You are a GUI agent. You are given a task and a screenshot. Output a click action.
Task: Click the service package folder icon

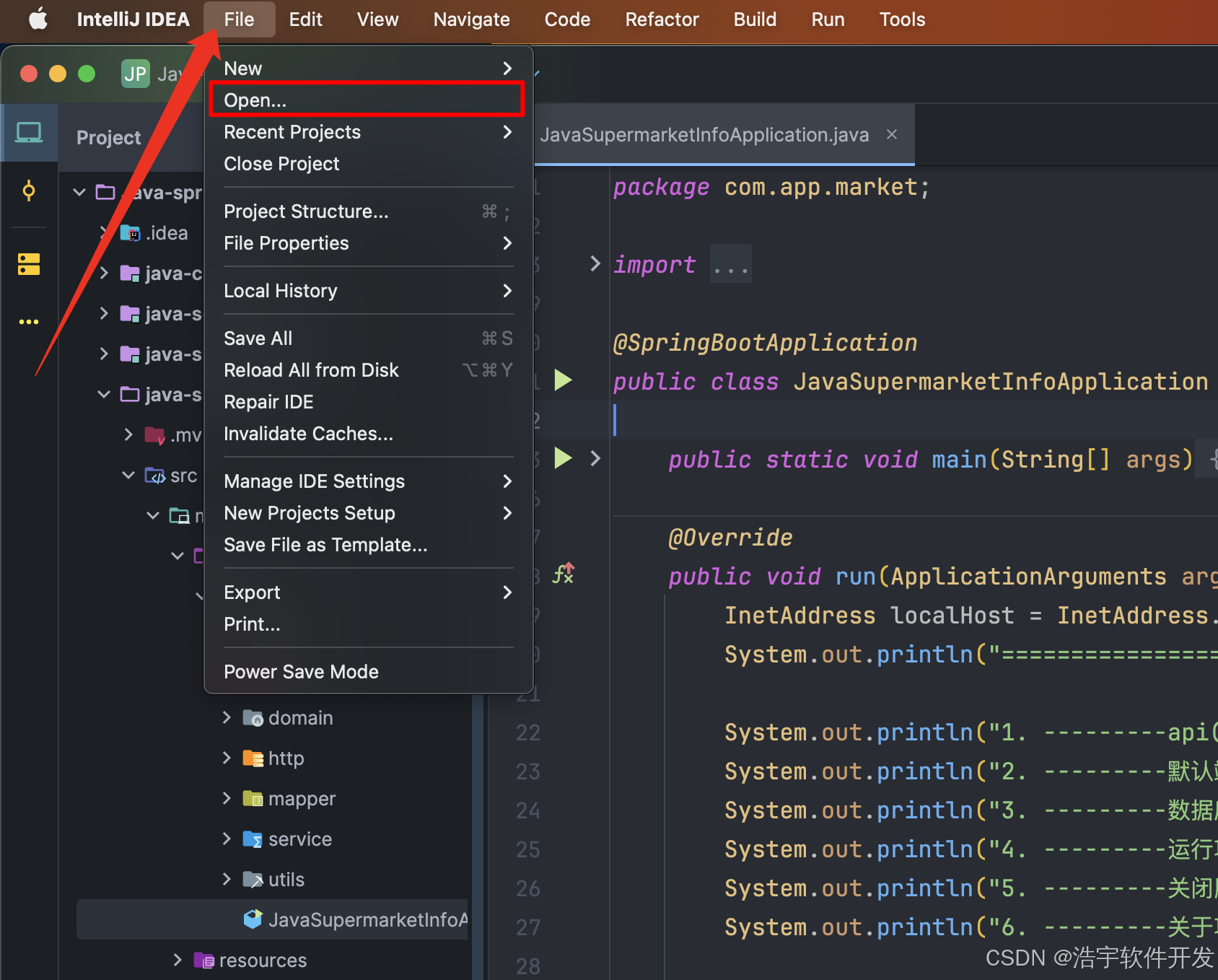[x=253, y=839]
